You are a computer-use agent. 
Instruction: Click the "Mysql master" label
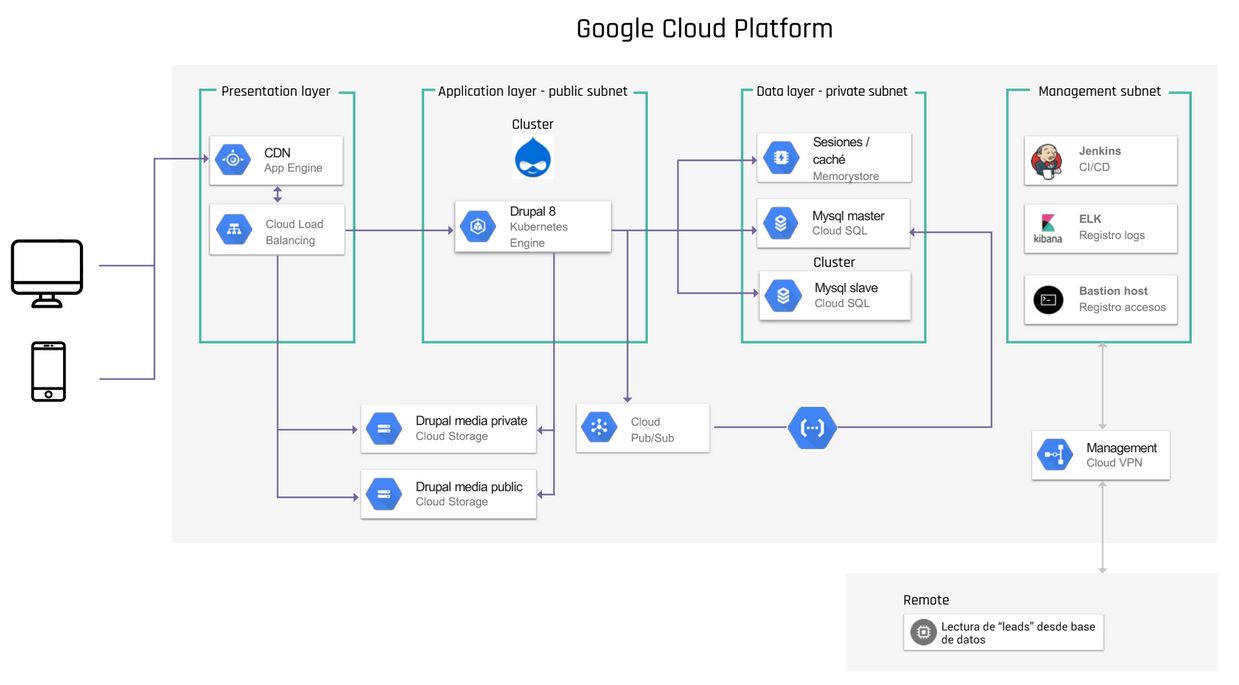tap(848, 216)
